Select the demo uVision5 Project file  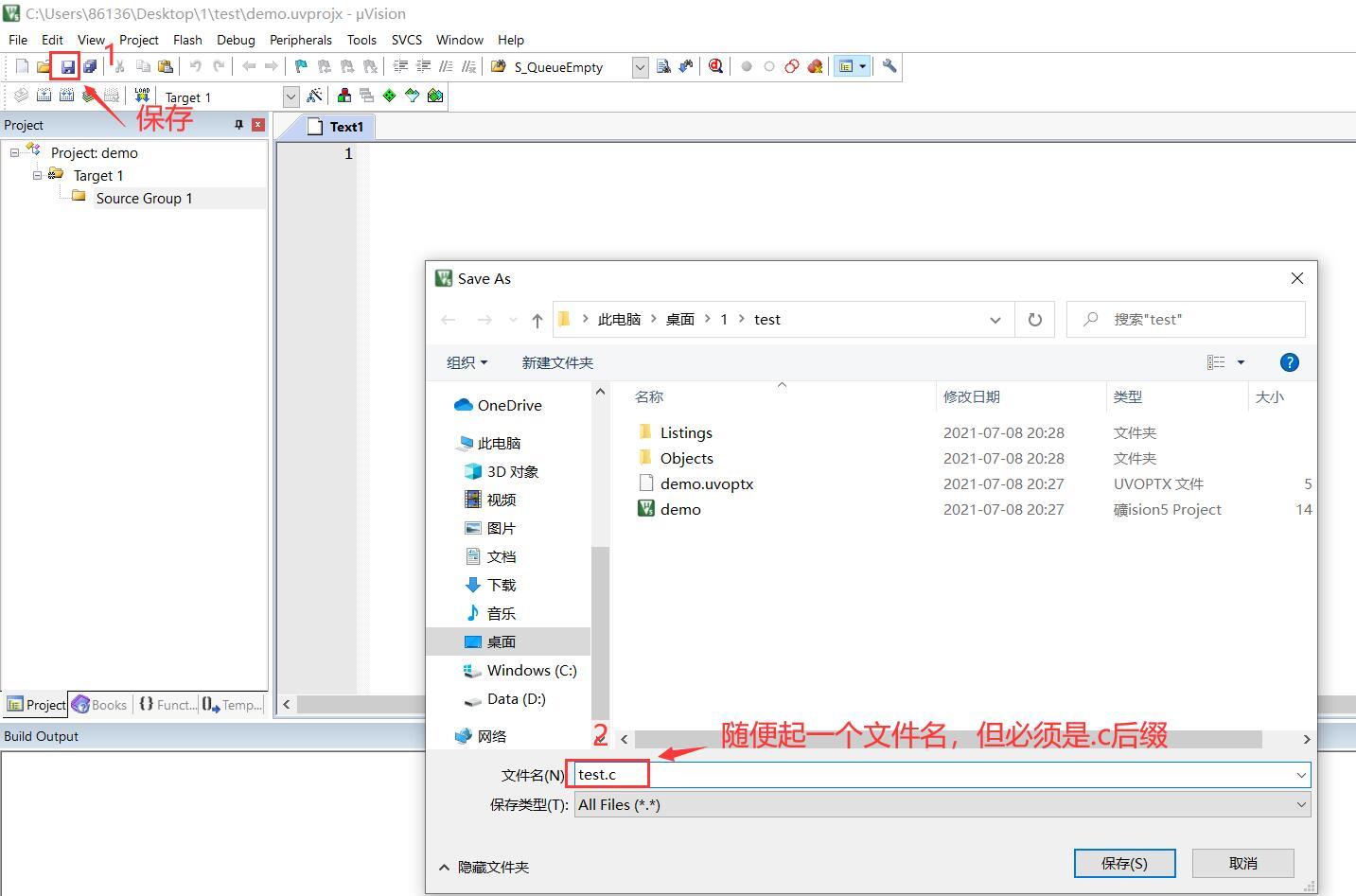[x=680, y=509]
